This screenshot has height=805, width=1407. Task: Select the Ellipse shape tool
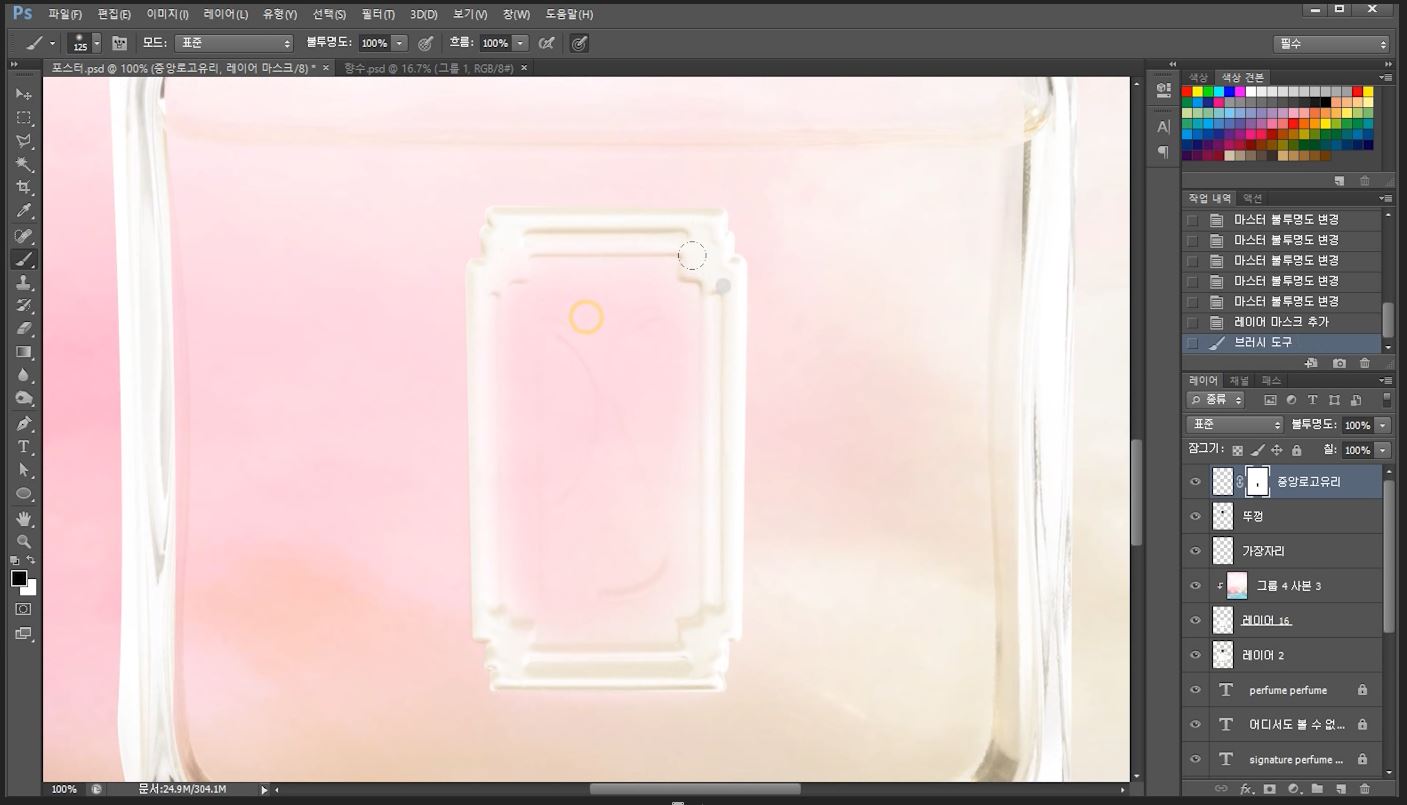(24, 494)
